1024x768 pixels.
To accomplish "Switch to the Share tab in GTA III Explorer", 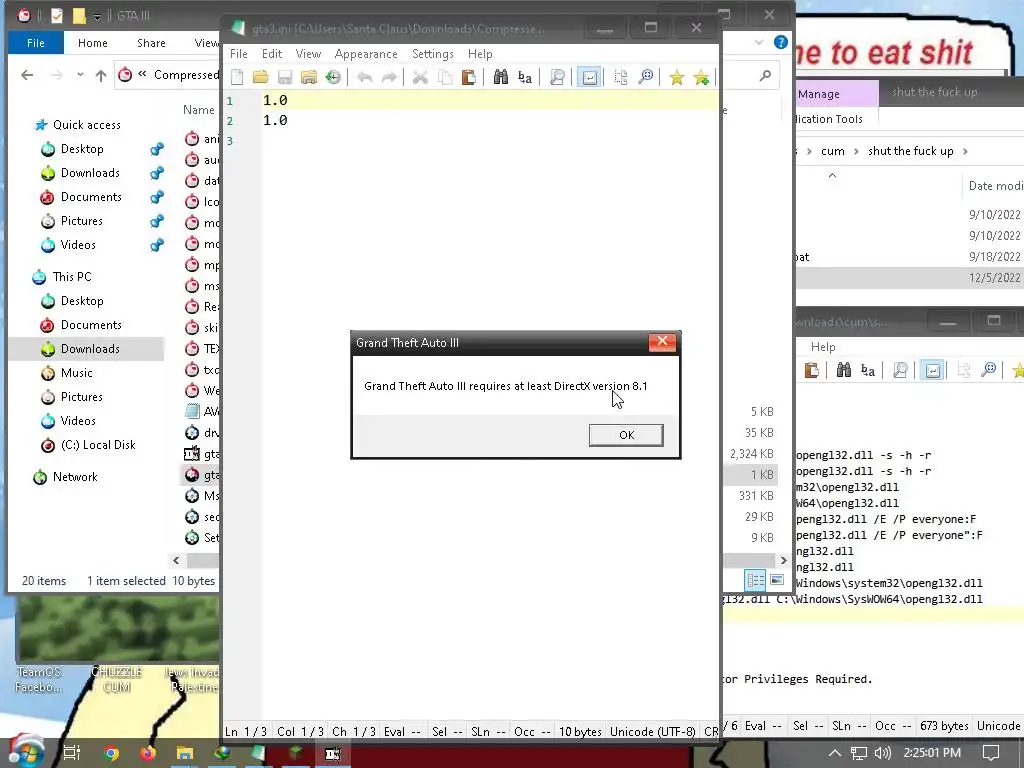I will (x=151, y=43).
